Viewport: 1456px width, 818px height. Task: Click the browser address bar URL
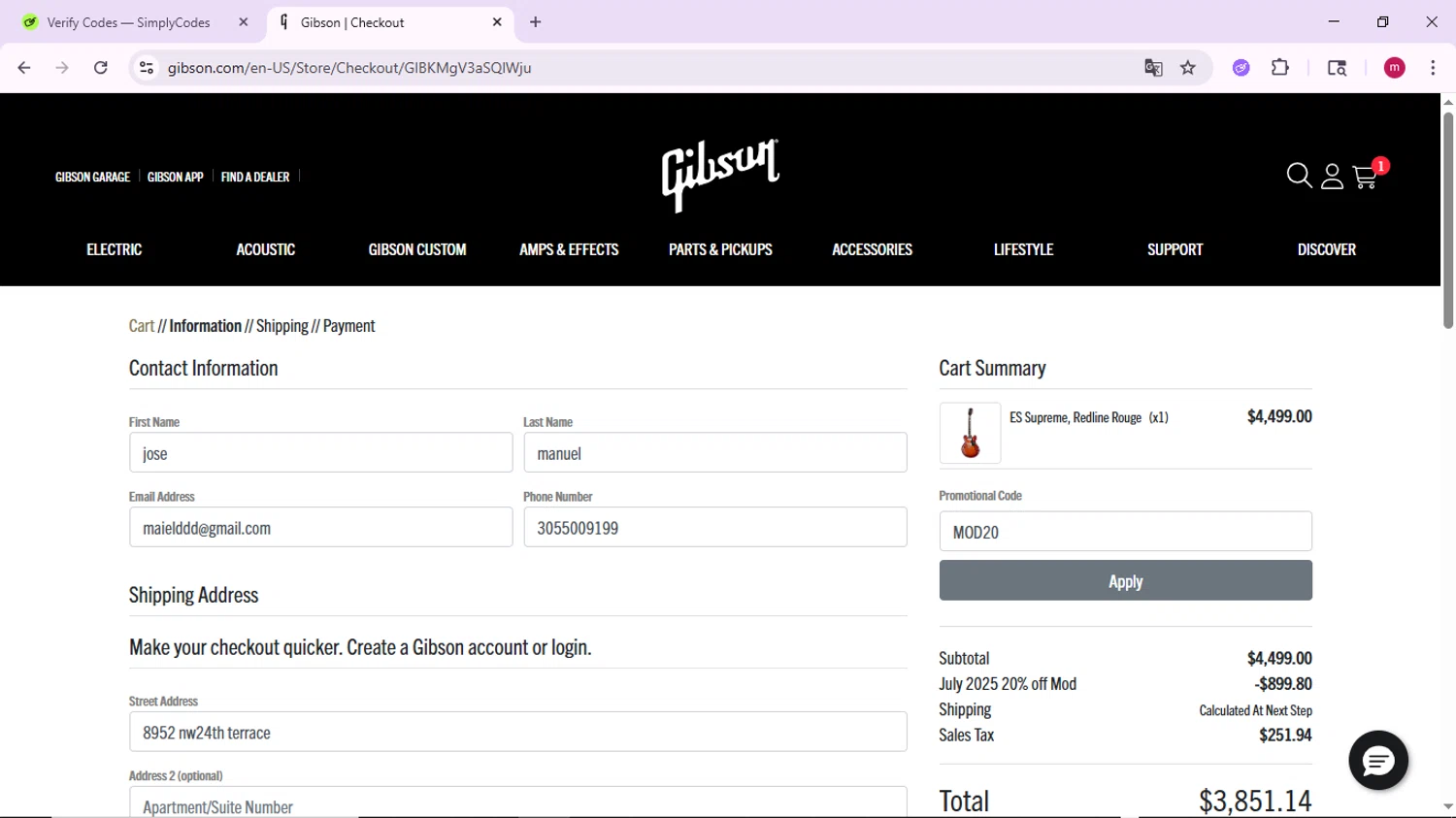(x=349, y=68)
